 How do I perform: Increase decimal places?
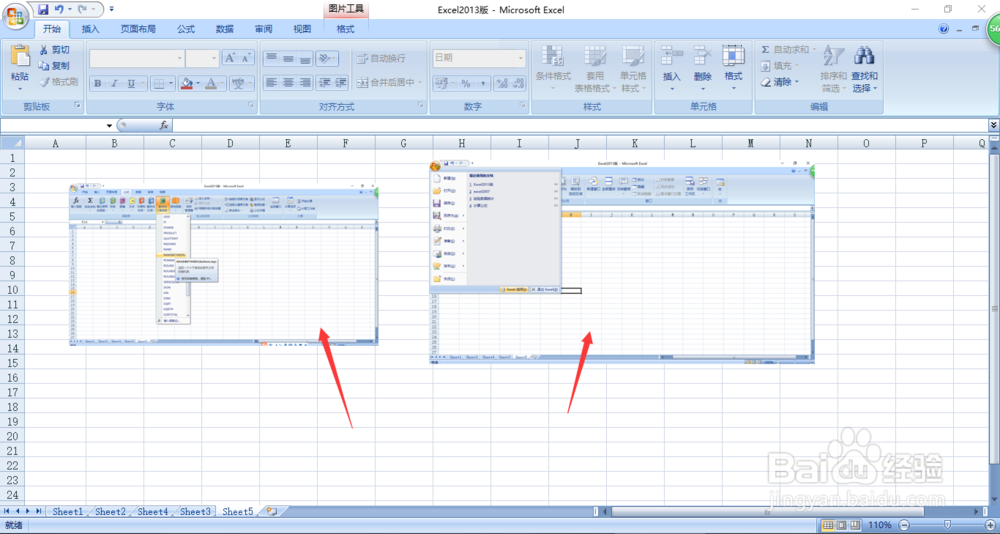501,83
